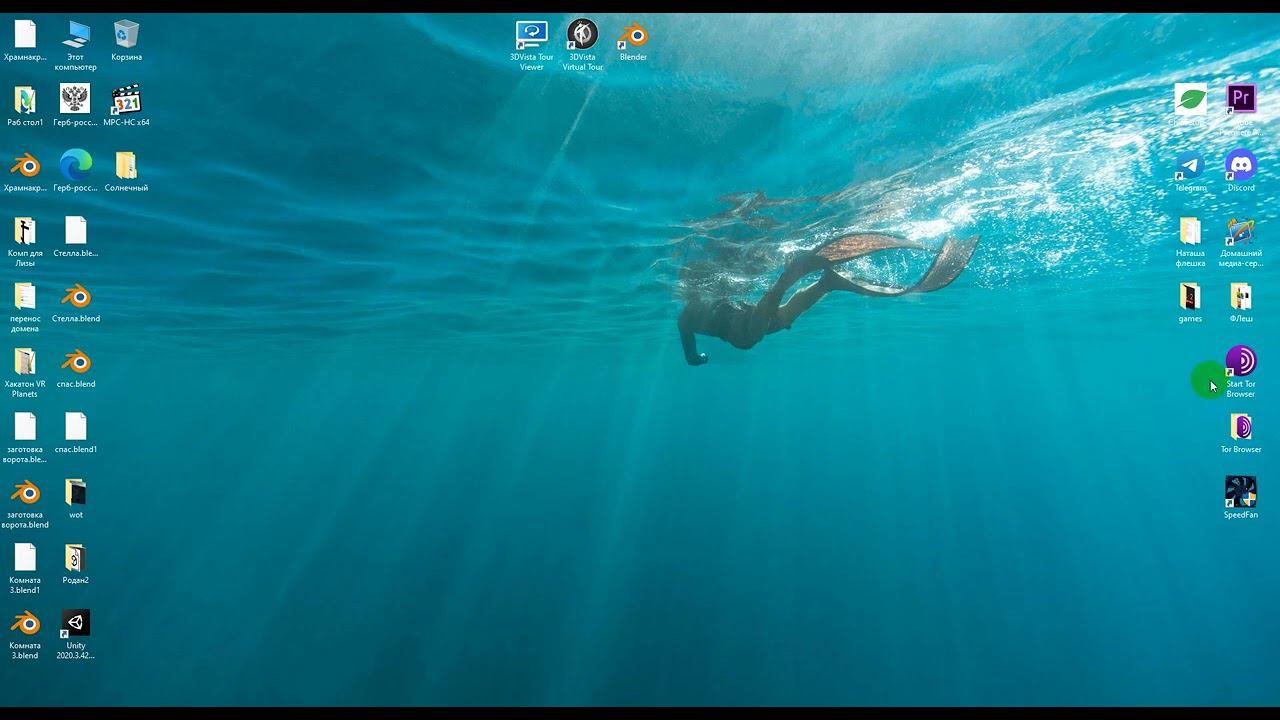Image resolution: width=1280 pixels, height=720 pixels.
Task: Click the Blender application shortcut
Action: (x=633, y=35)
